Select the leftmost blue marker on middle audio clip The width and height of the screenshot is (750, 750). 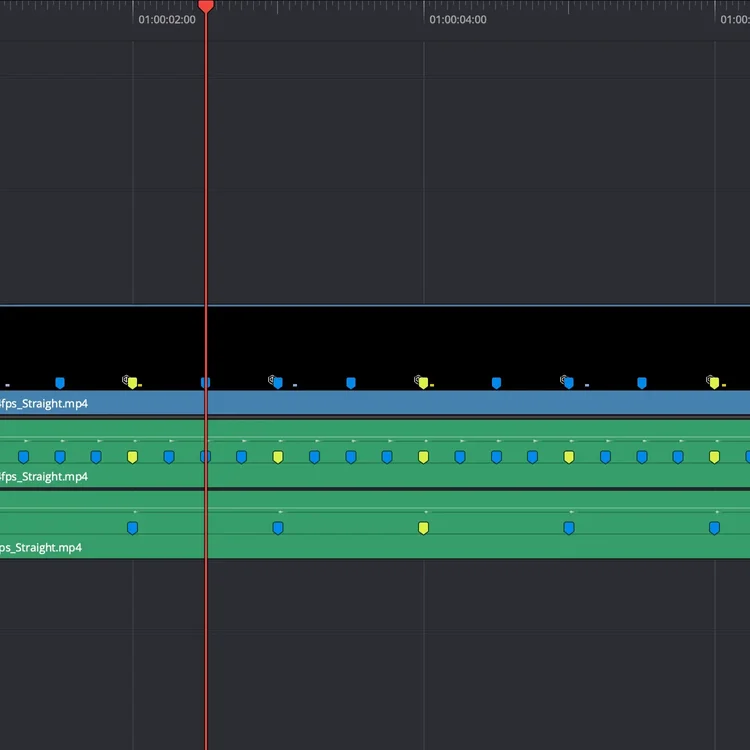tap(23, 457)
